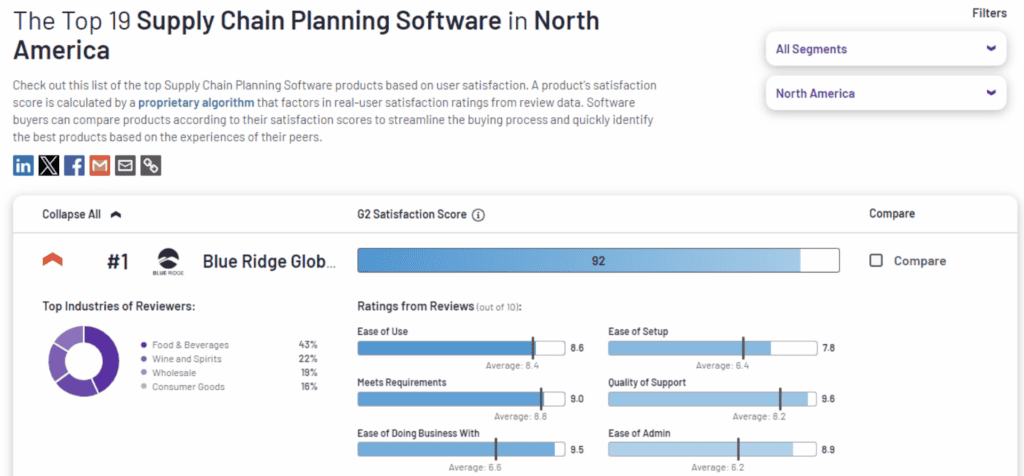Copy page link using chain icon
This screenshot has height=476, width=1024.
(151, 166)
